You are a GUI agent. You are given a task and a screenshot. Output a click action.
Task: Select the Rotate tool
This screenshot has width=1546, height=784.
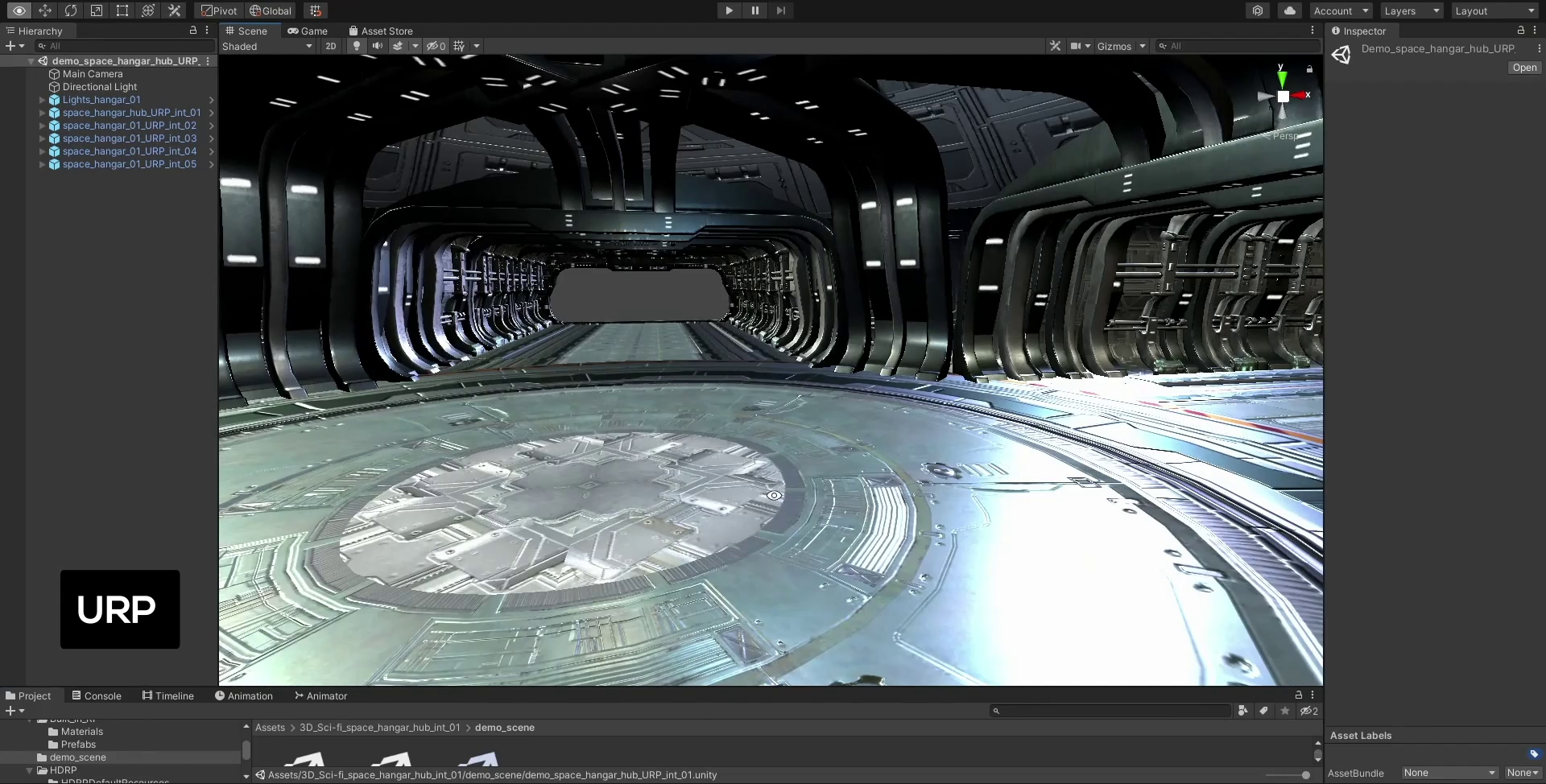pos(70,10)
